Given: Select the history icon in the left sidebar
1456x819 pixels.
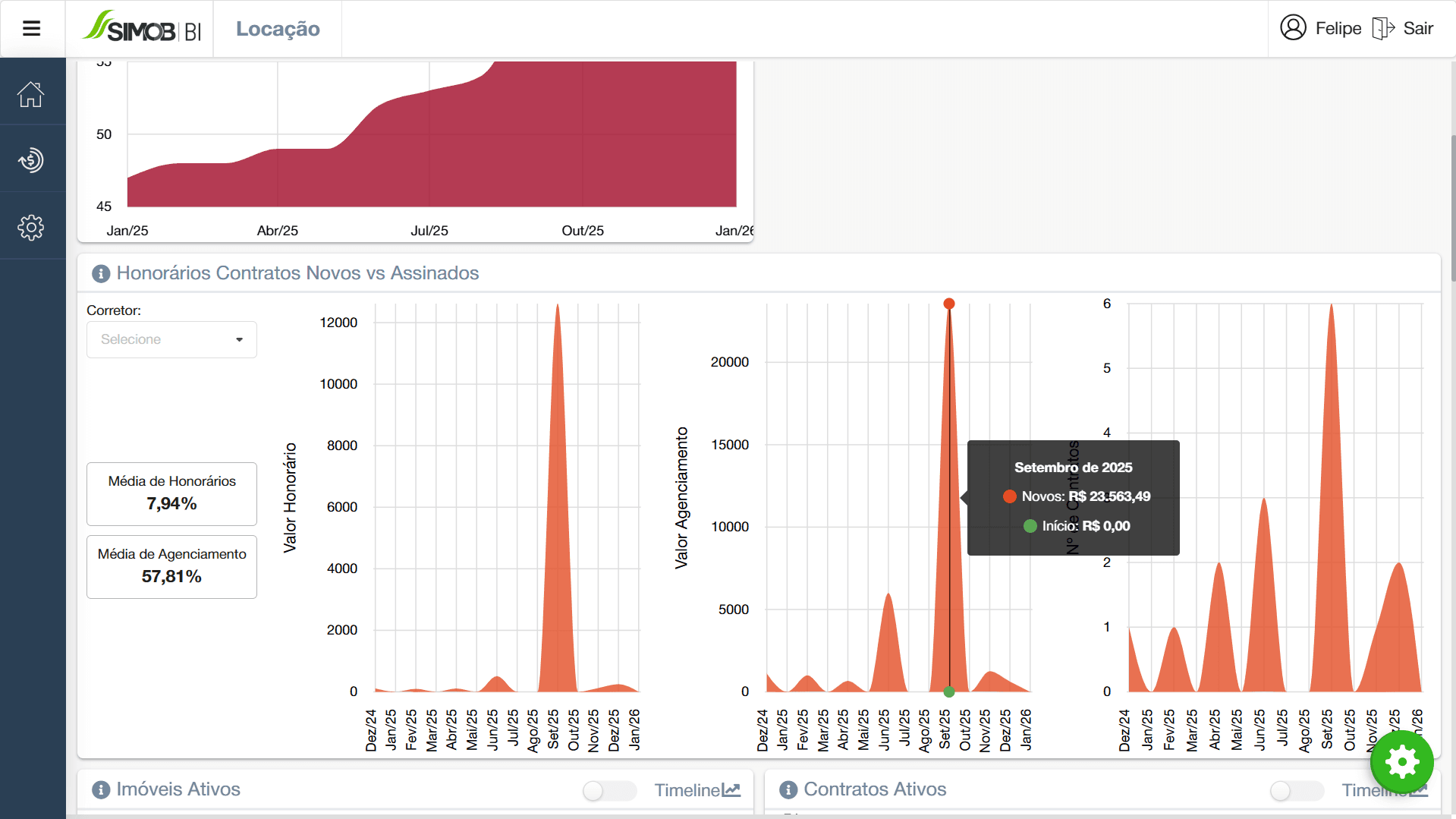Looking at the screenshot, I should tap(30, 159).
